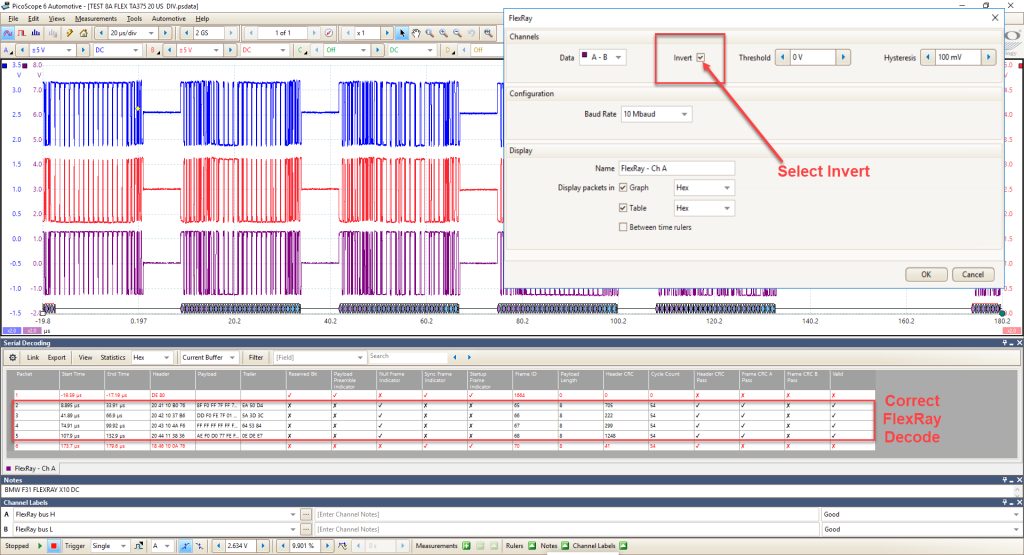Click the red stop capture button
The height and width of the screenshot is (555, 1024).
[54, 546]
